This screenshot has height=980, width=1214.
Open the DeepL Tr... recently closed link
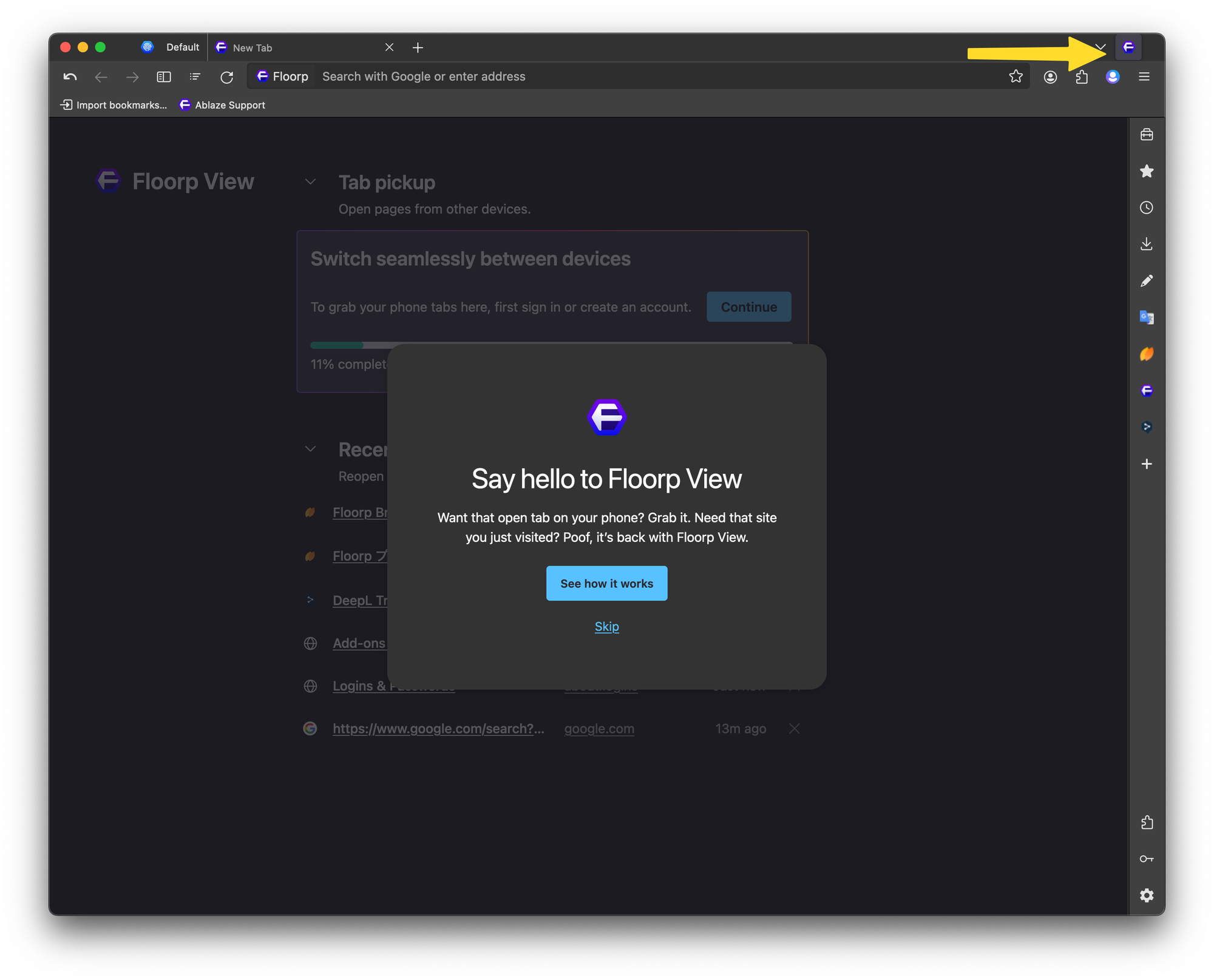(x=360, y=600)
